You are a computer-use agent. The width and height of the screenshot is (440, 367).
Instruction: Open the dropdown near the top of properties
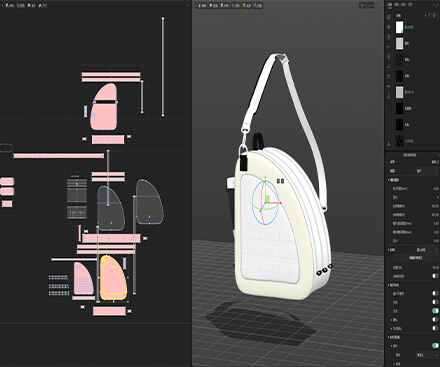(427, 171)
